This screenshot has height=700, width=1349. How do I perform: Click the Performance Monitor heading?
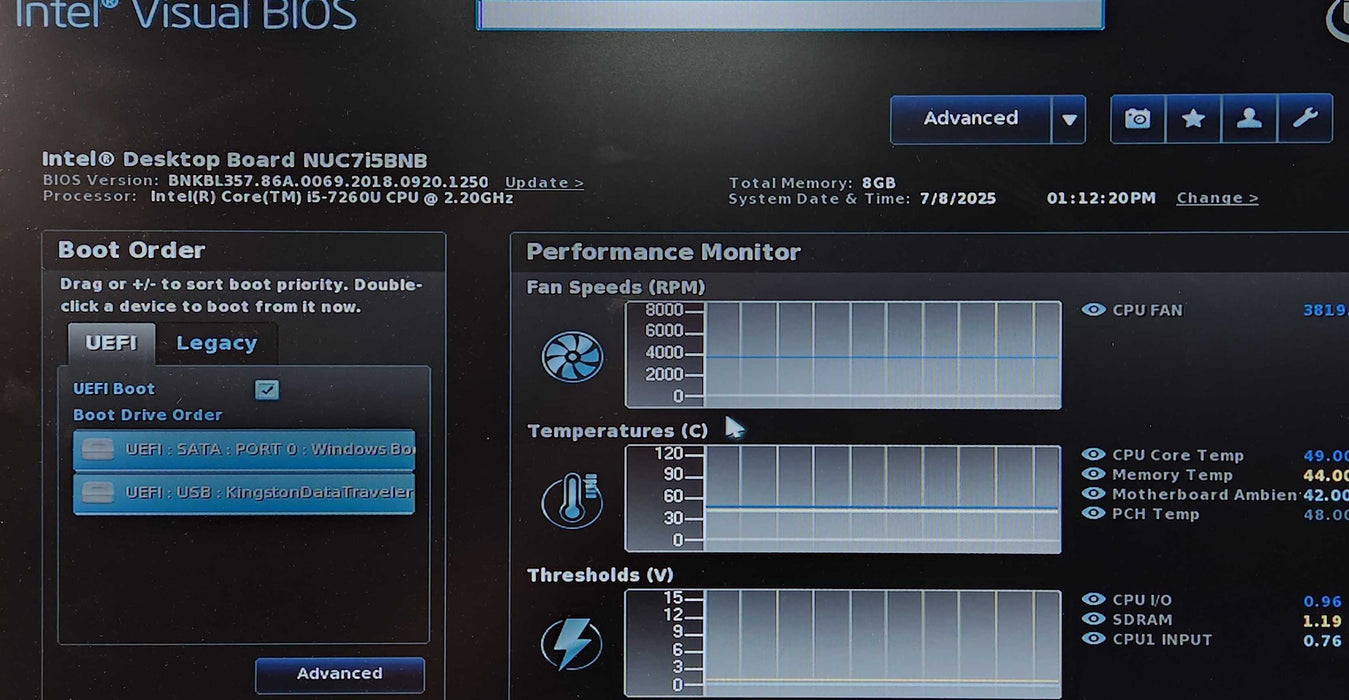[x=663, y=252]
